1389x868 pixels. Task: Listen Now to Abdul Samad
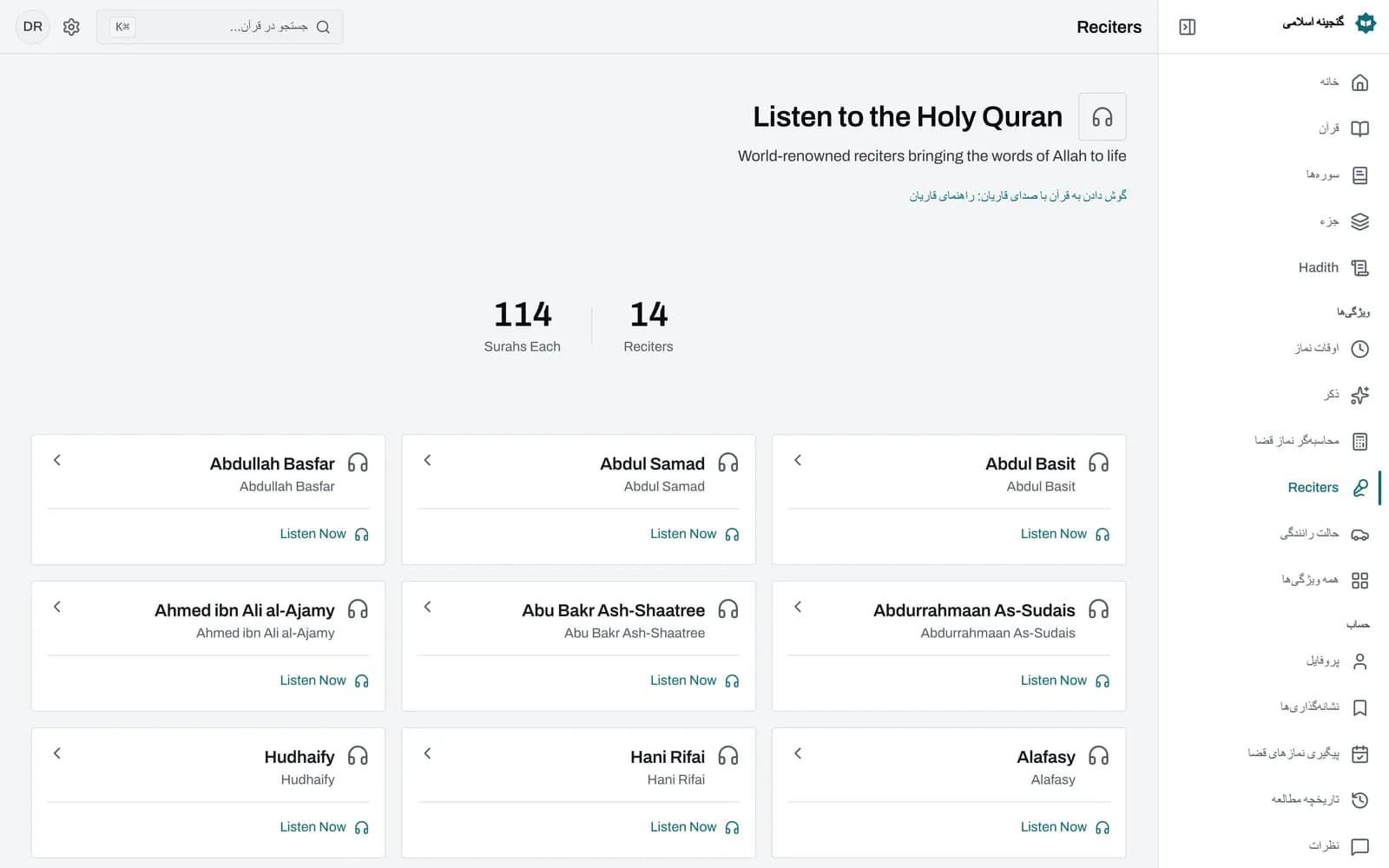[x=694, y=534]
